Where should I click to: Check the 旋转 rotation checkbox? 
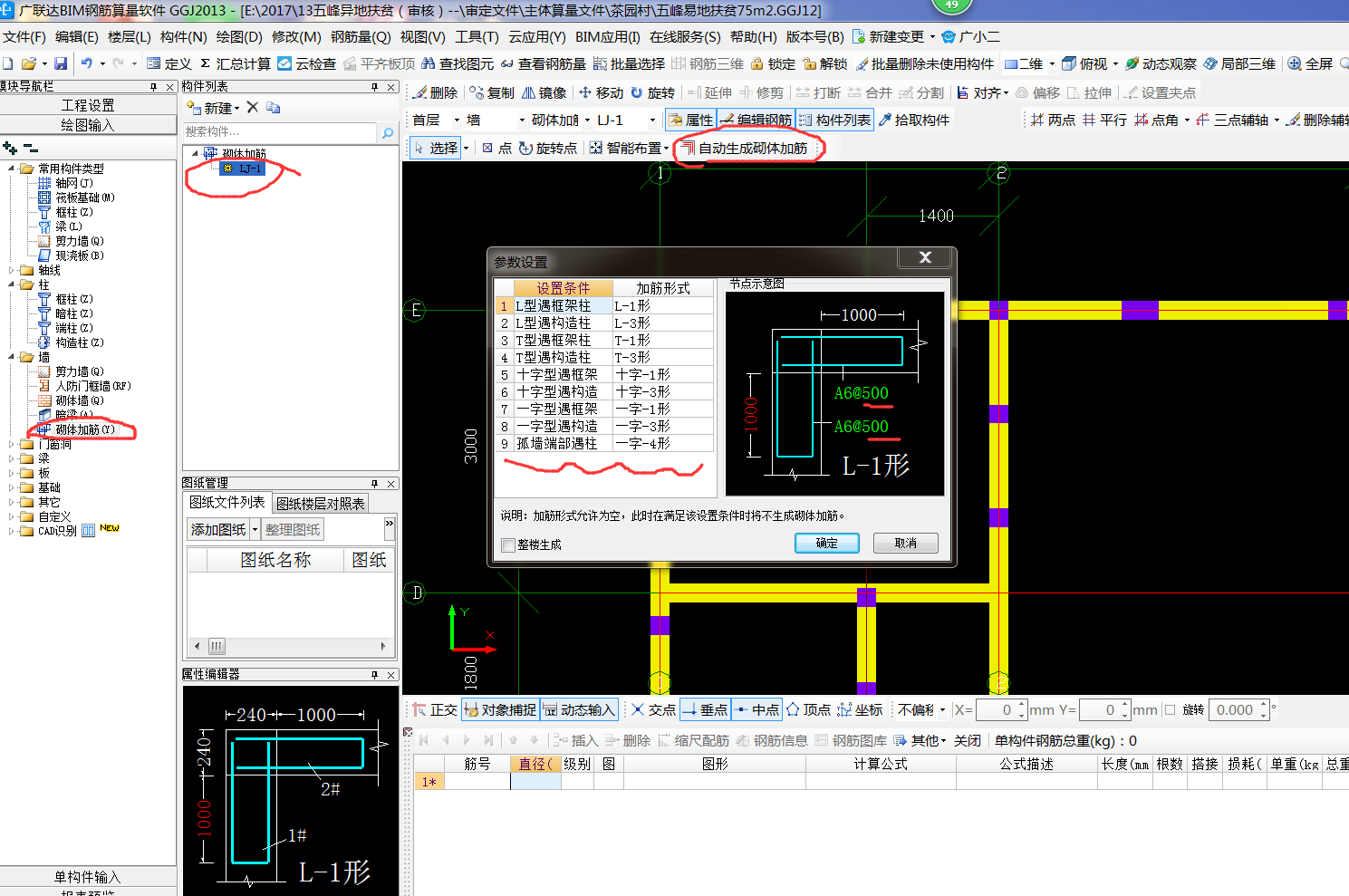point(1170,710)
